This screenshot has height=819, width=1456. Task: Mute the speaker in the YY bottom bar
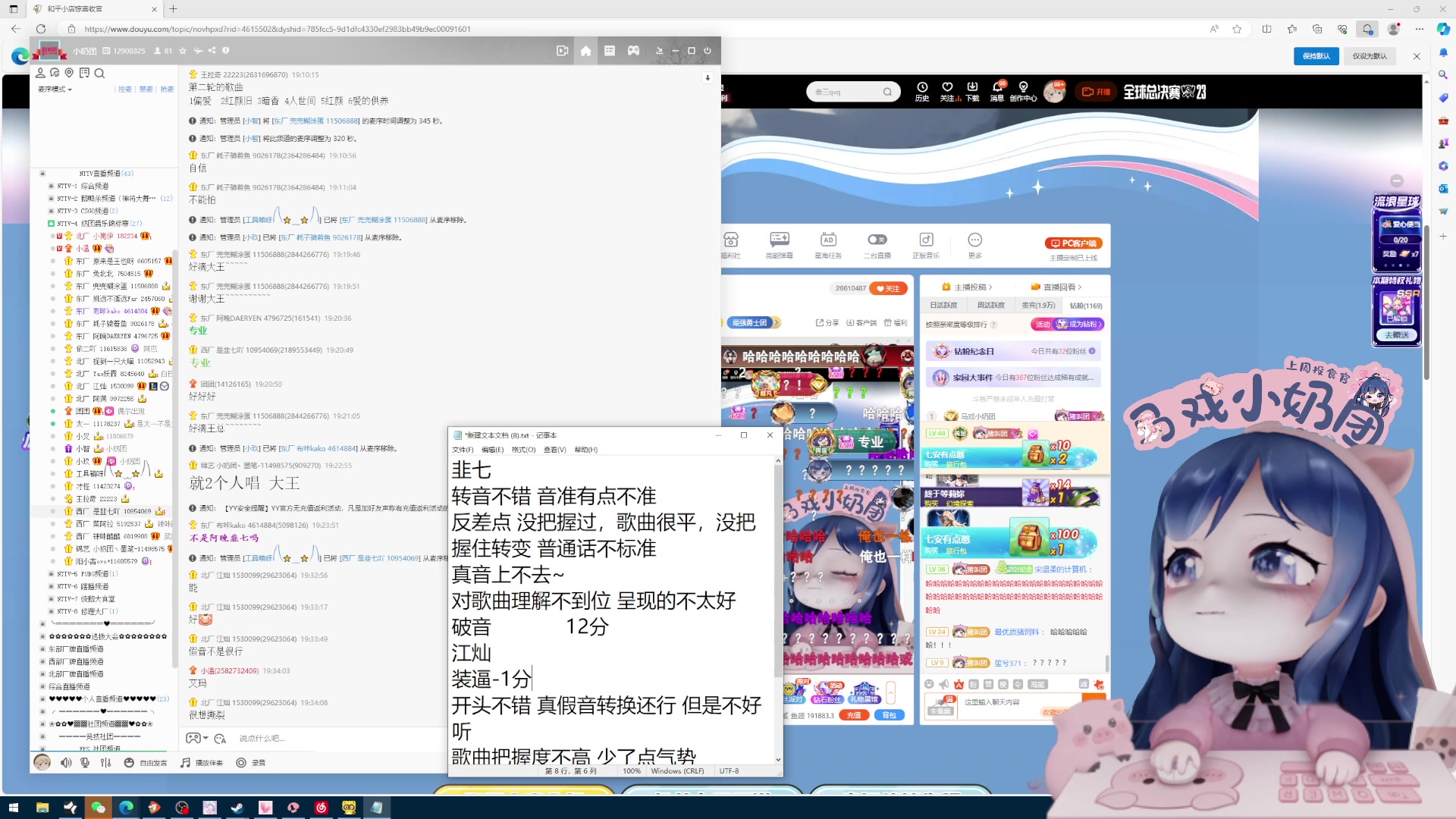tap(65, 762)
